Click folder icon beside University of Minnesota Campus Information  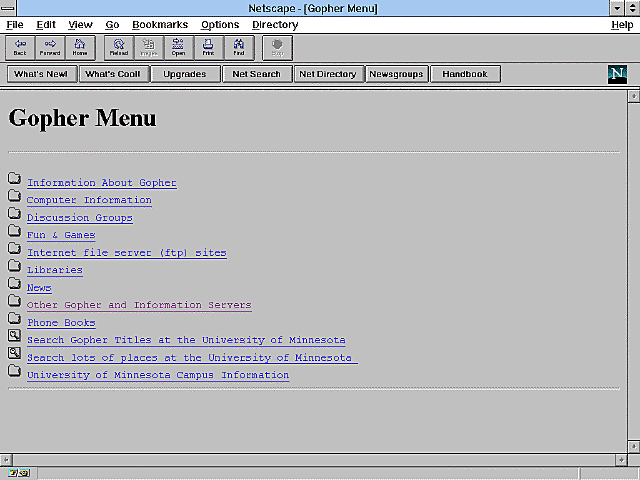coord(14,371)
